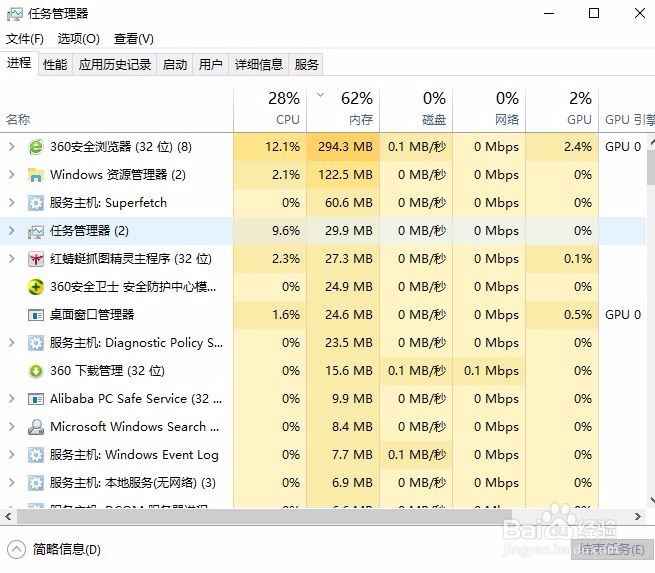Screen dimensions: 655x573
Task: Expand the Microsoft Windows Search group
Action: [x=12, y=426]
